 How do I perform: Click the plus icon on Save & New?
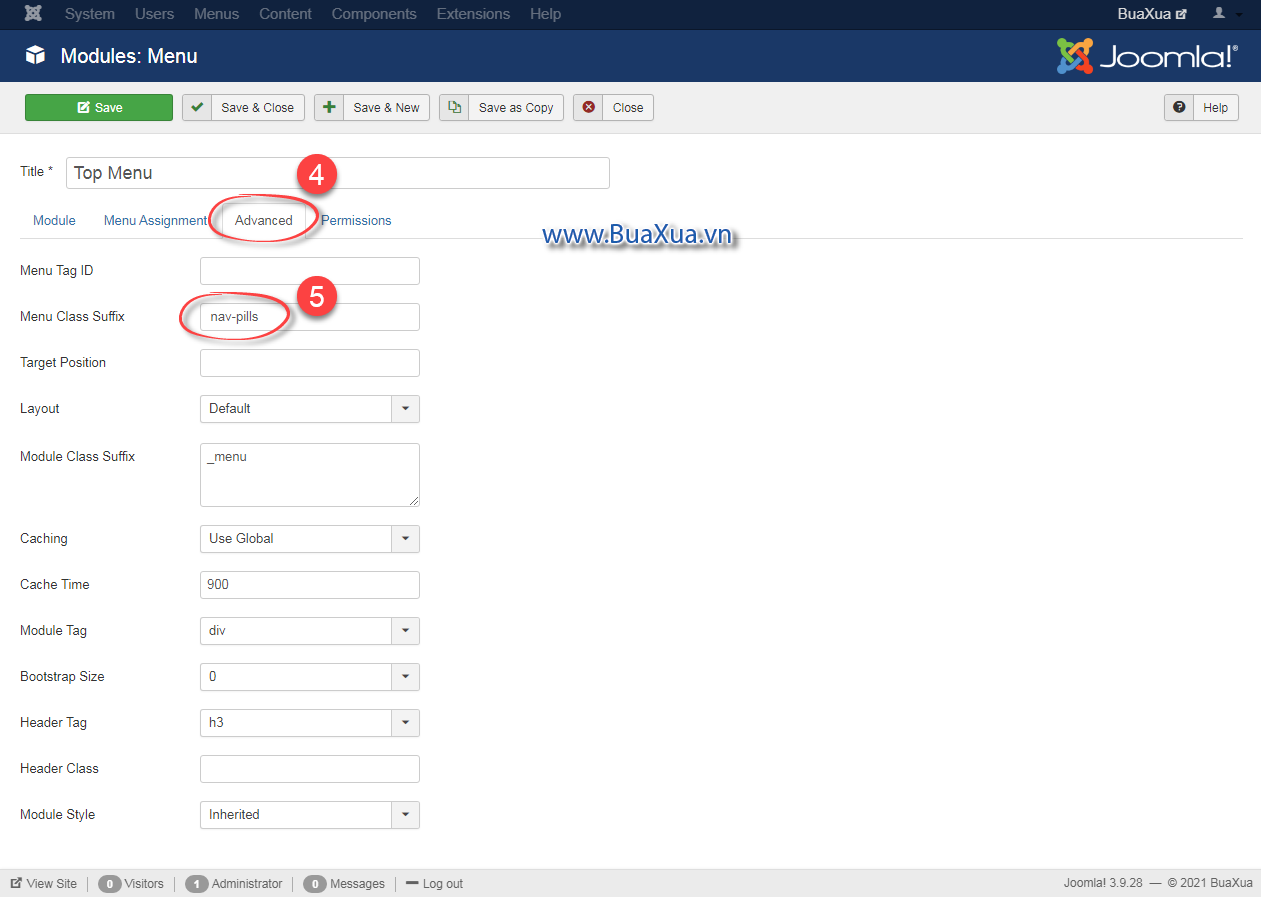[x=329, y=107]
